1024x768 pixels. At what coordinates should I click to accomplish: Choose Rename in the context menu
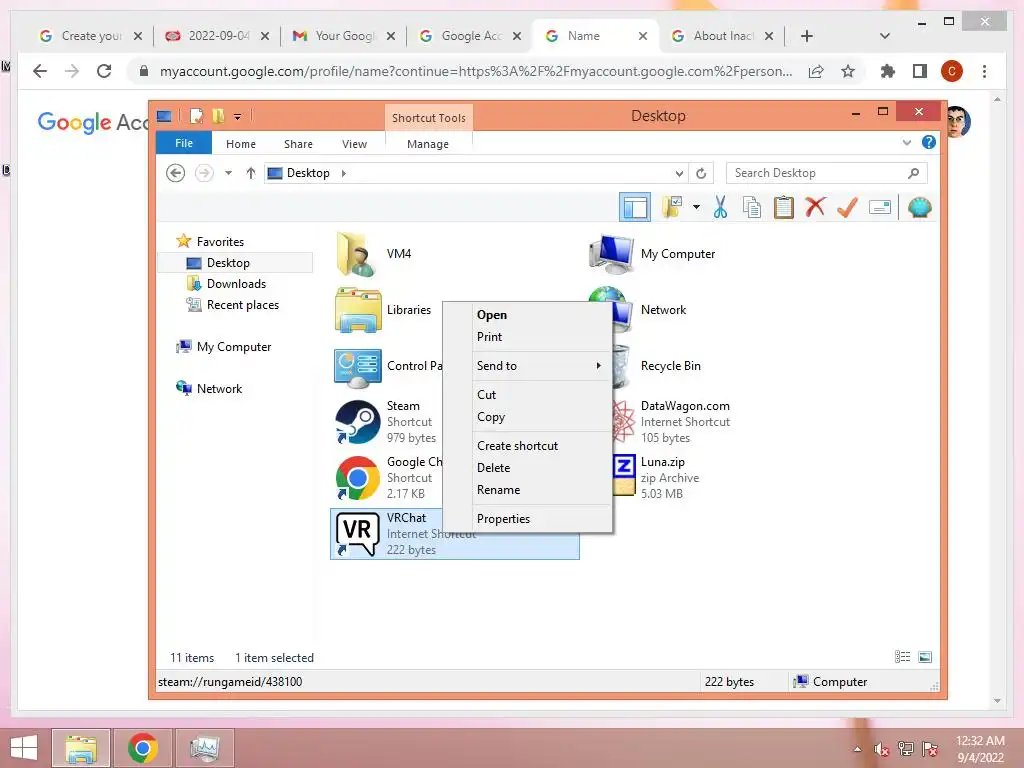point(498,490)
